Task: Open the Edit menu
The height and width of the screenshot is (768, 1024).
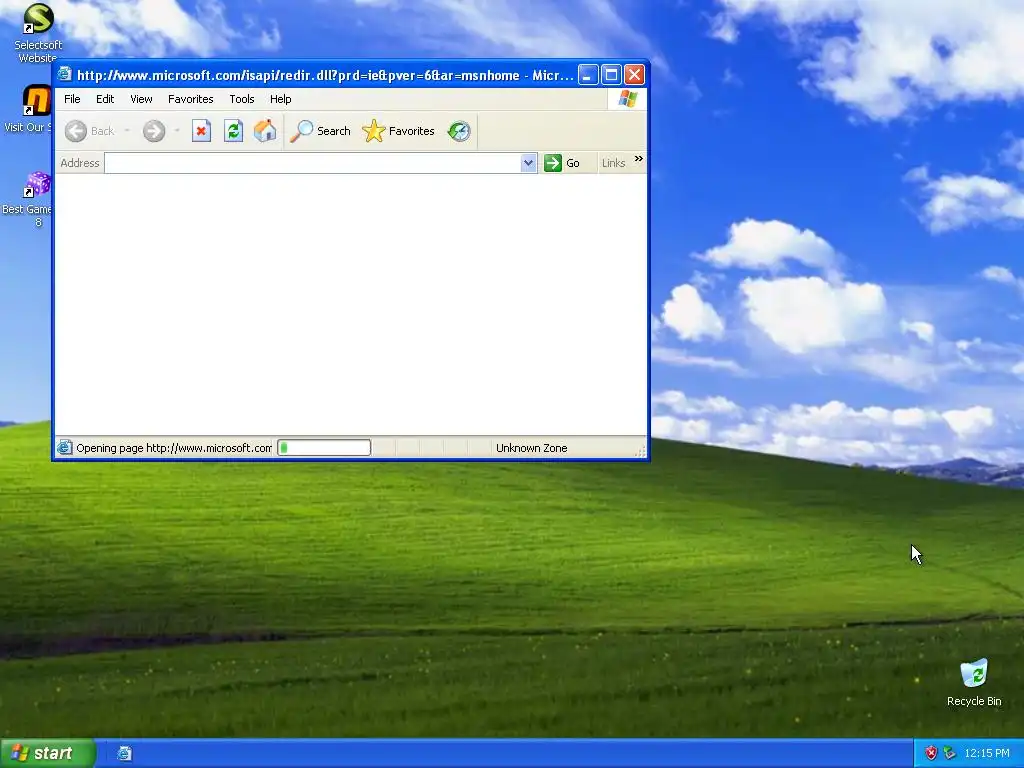Action: pos(105,99)
